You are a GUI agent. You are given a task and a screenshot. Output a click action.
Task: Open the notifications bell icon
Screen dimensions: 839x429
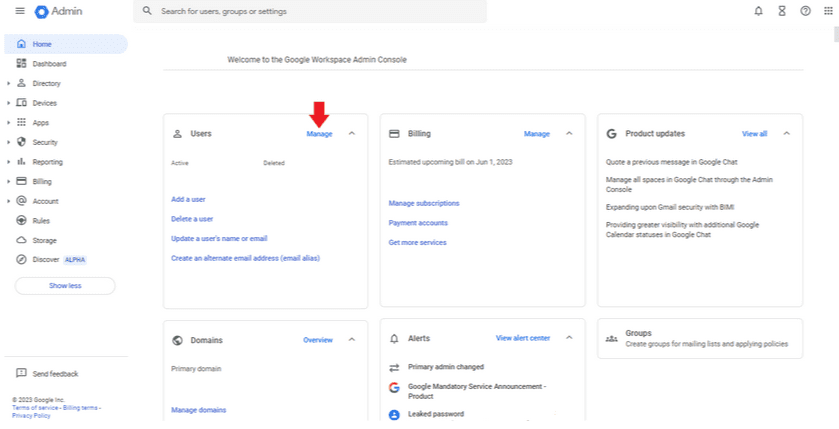(758, 11)
